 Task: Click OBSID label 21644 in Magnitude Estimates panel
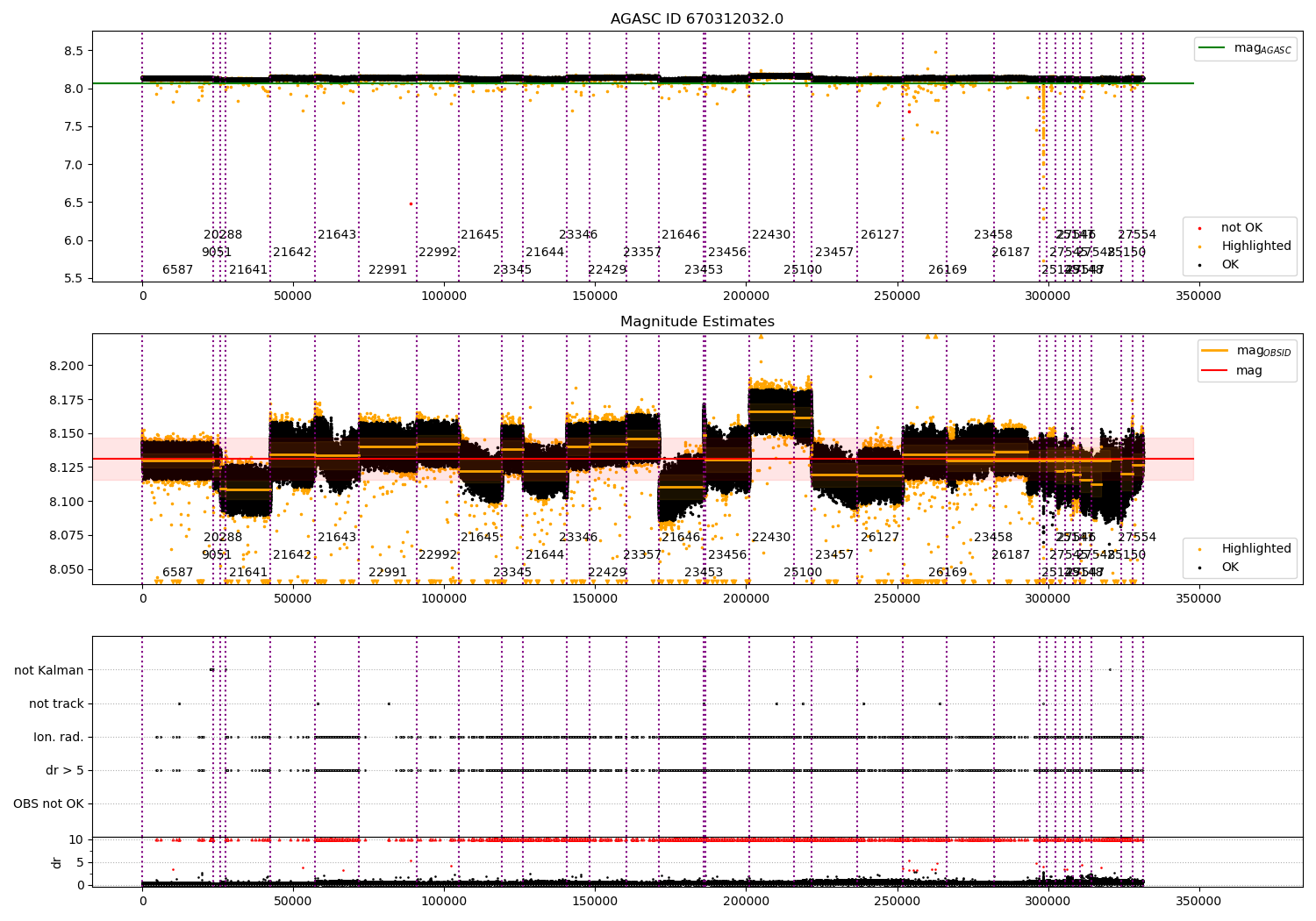545,555
